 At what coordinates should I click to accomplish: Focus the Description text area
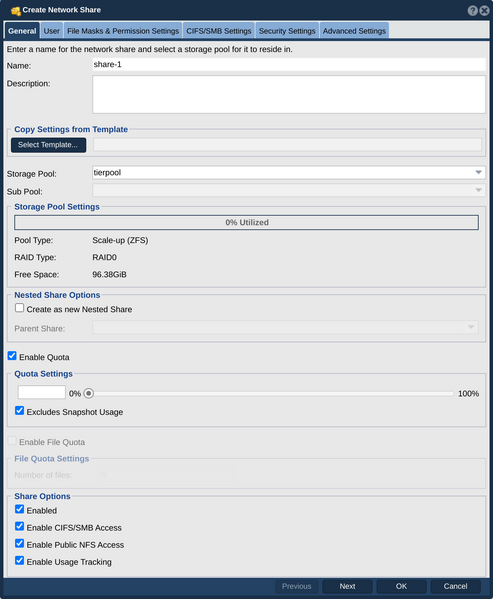point(289,94)
